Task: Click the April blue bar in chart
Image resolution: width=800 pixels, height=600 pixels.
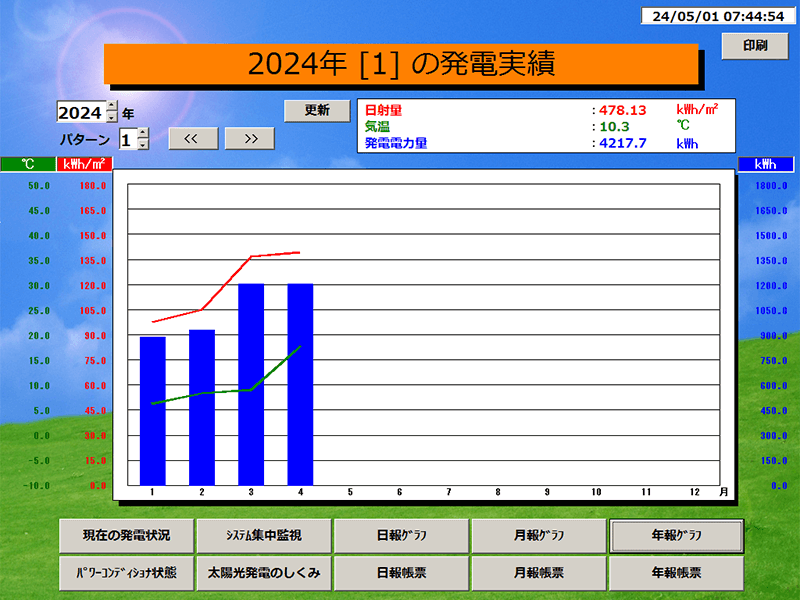Action: 301,385
